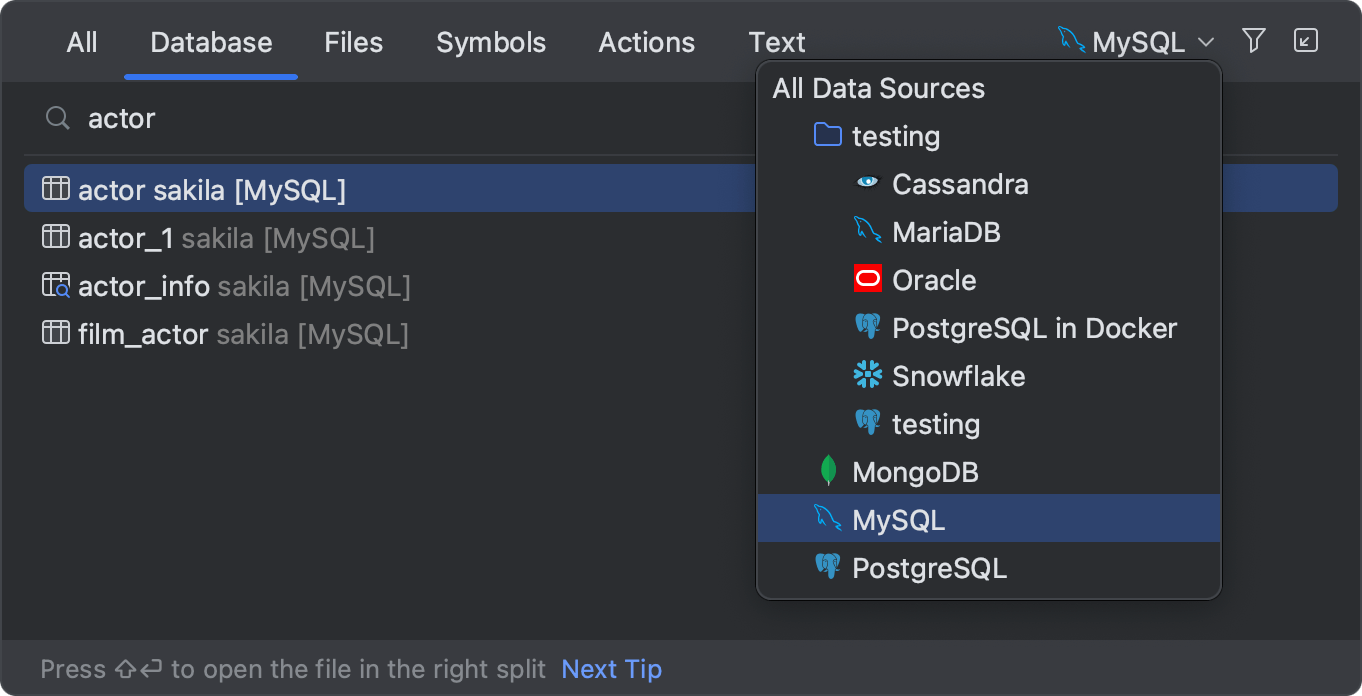Select the Cassandra data source icon
The height and width of the screenshot is (696, 1362).
pos(869,183)
